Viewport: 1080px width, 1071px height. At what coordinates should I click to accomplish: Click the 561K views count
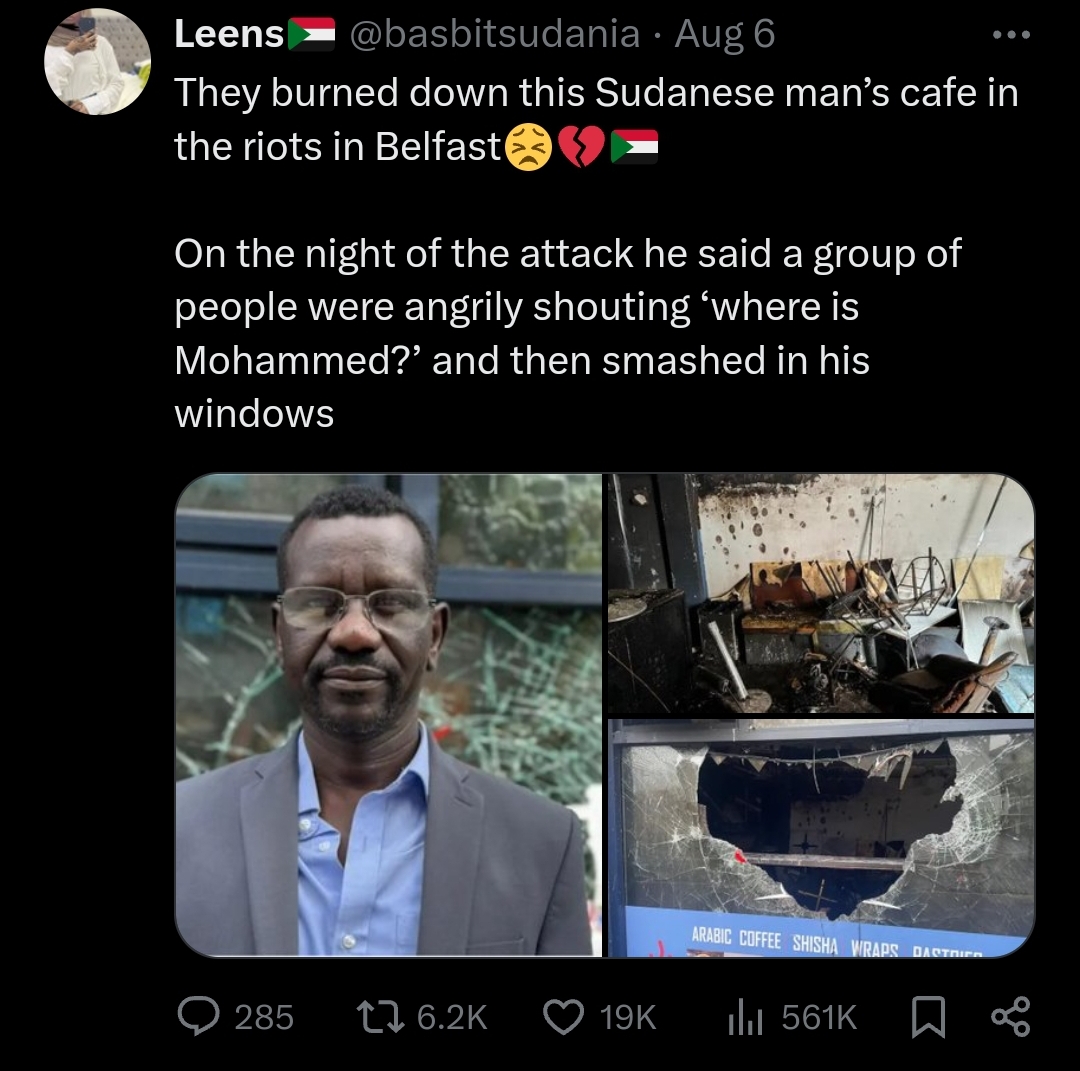point(819,1017)
